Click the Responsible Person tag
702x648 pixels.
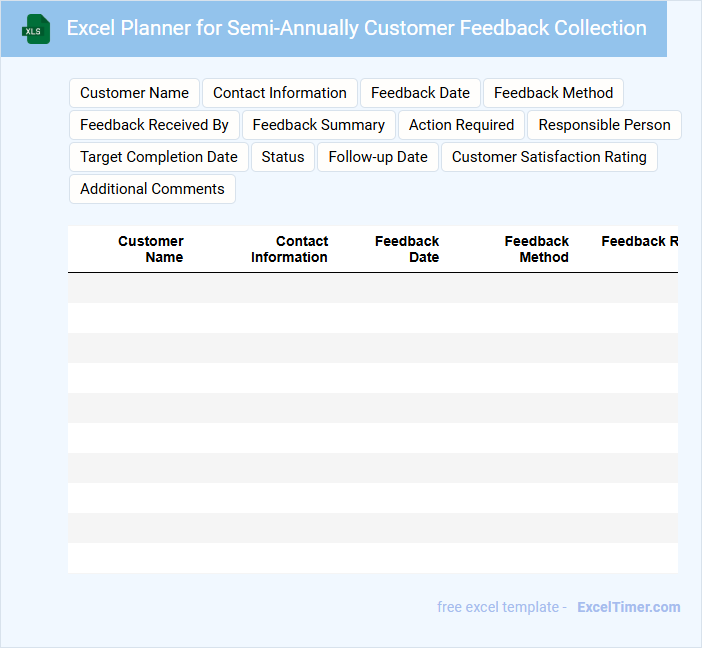605,125
